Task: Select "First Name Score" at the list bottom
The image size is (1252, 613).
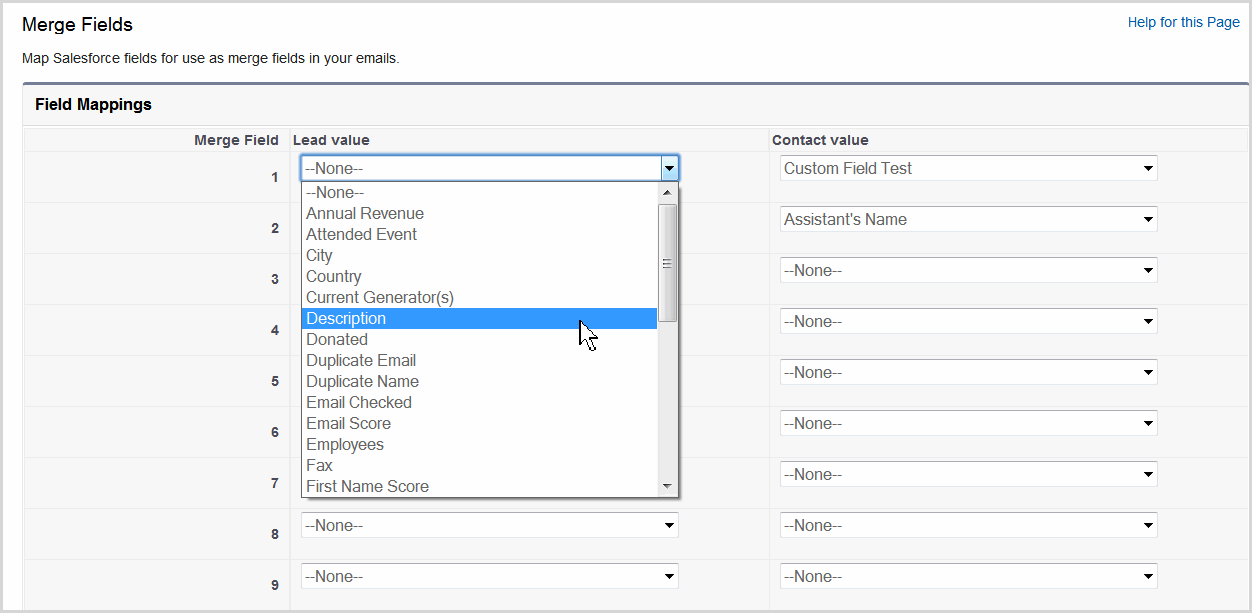Action: click(x=367, y=486)
